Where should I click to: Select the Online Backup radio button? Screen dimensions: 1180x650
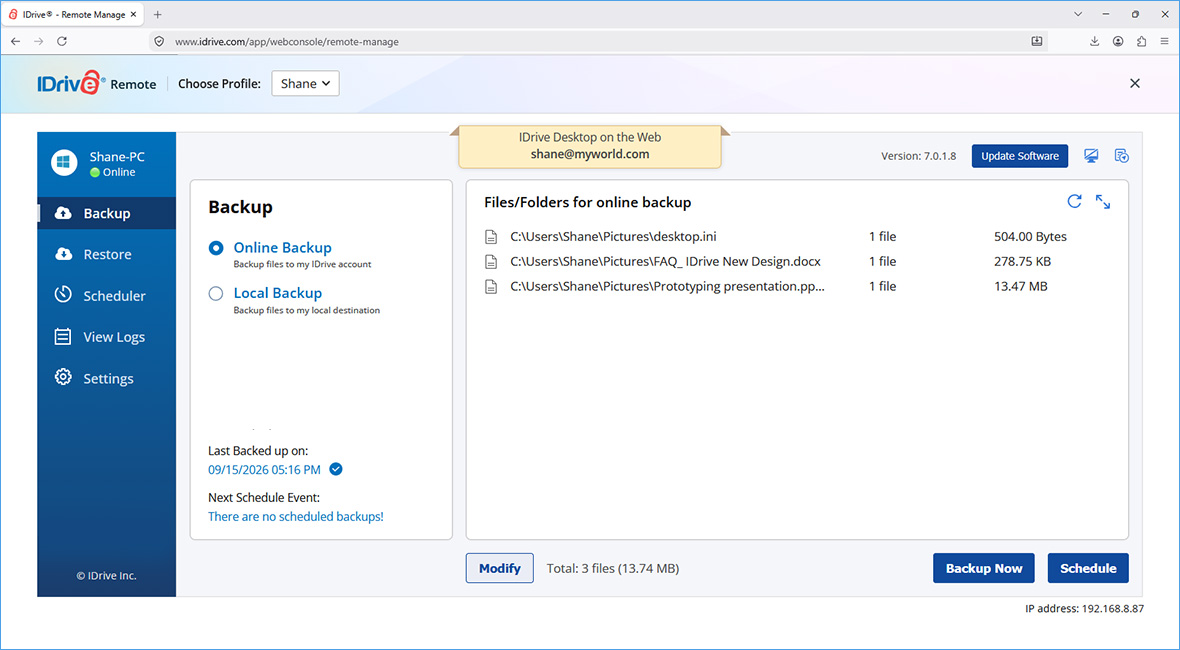(216, 248)
